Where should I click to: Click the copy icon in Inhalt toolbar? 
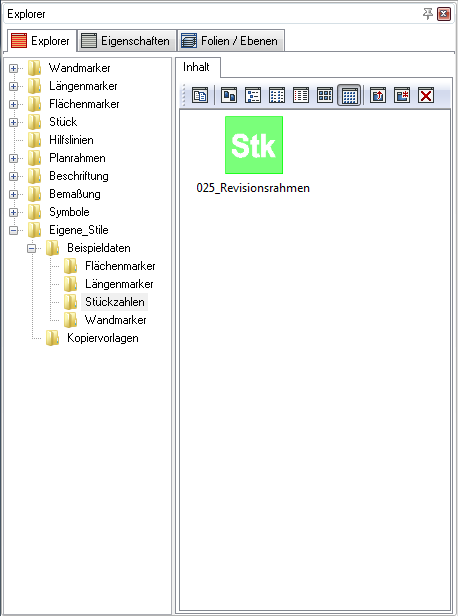200,95
